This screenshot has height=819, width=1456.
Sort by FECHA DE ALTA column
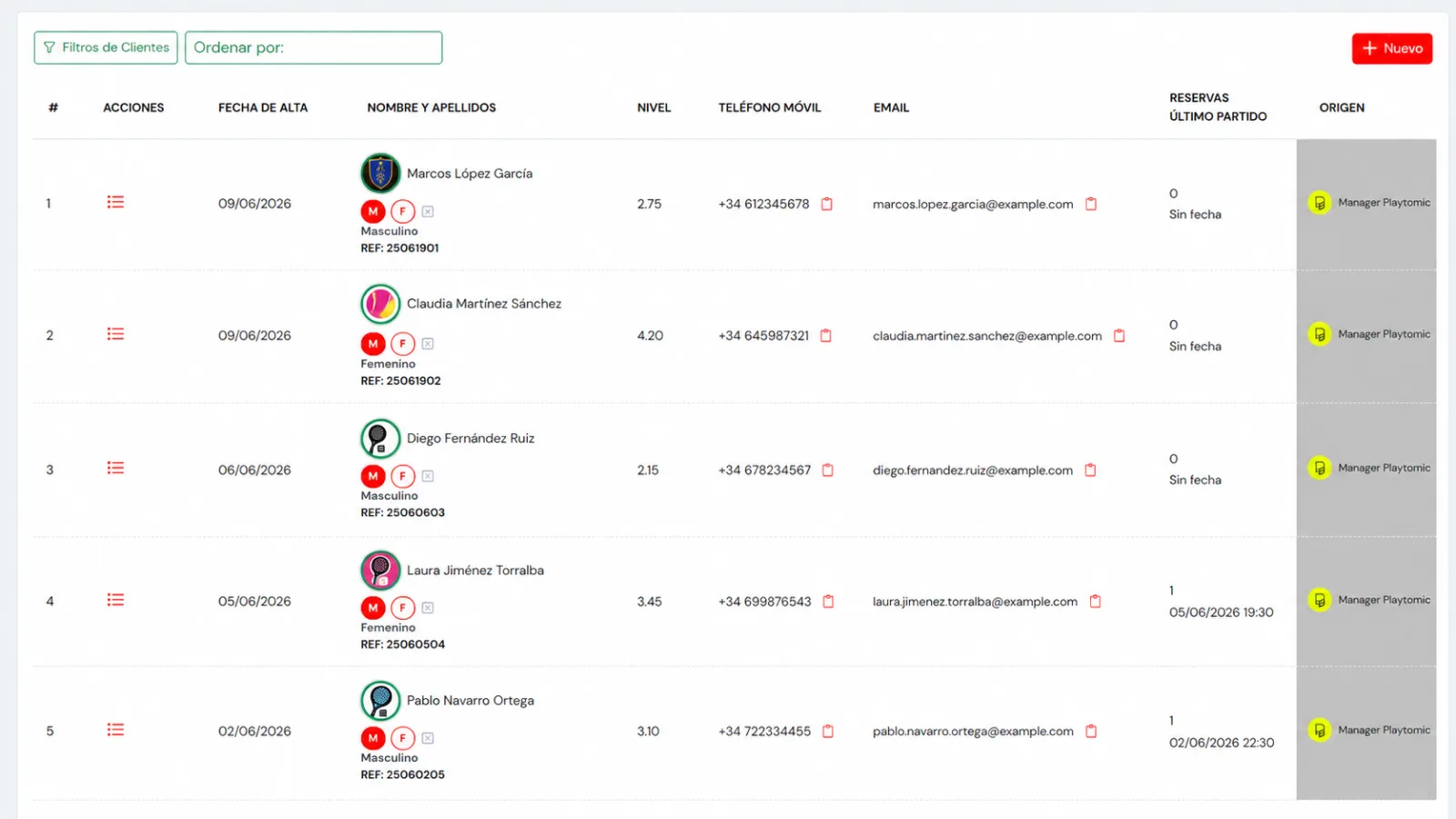pos(263,107)
